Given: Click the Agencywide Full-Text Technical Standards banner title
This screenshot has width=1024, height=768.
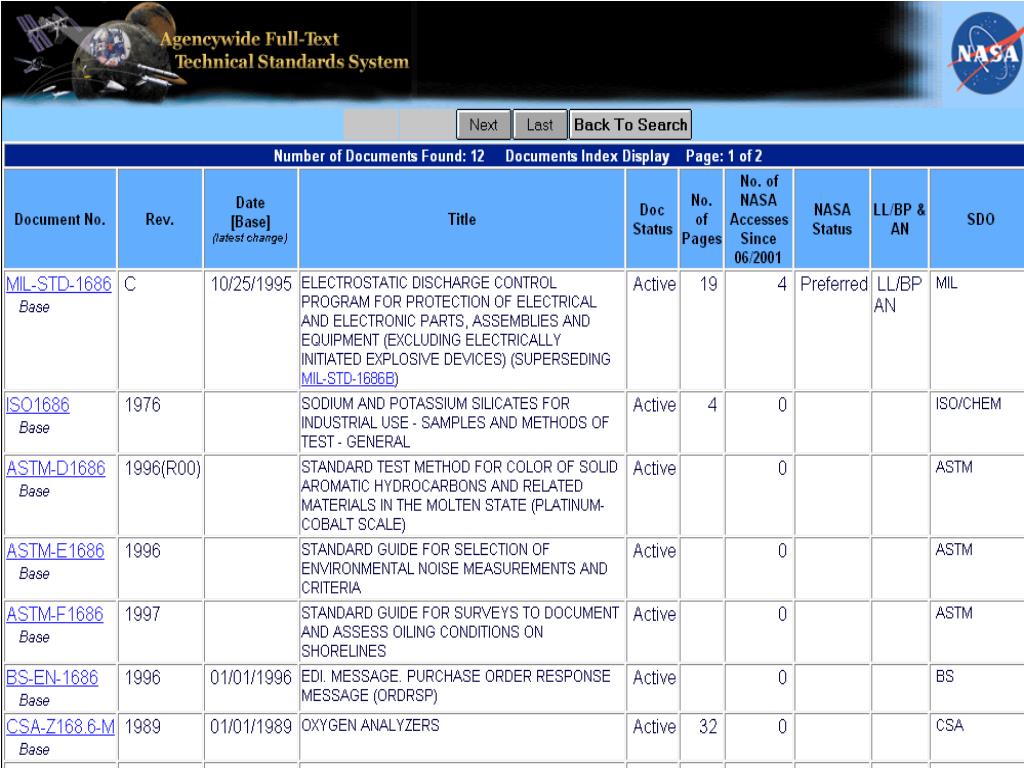Looking at the screenshot, I should (284, 50).
